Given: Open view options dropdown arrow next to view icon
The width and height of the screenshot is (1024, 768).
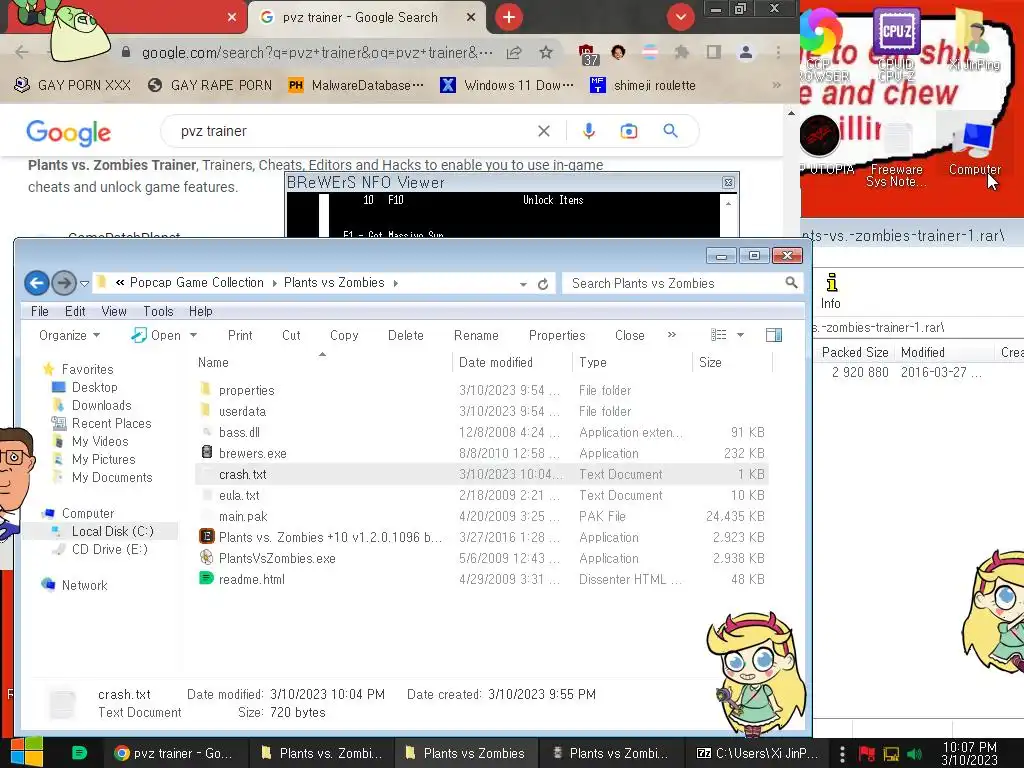Looking at the screenshot, I should 741,335.
